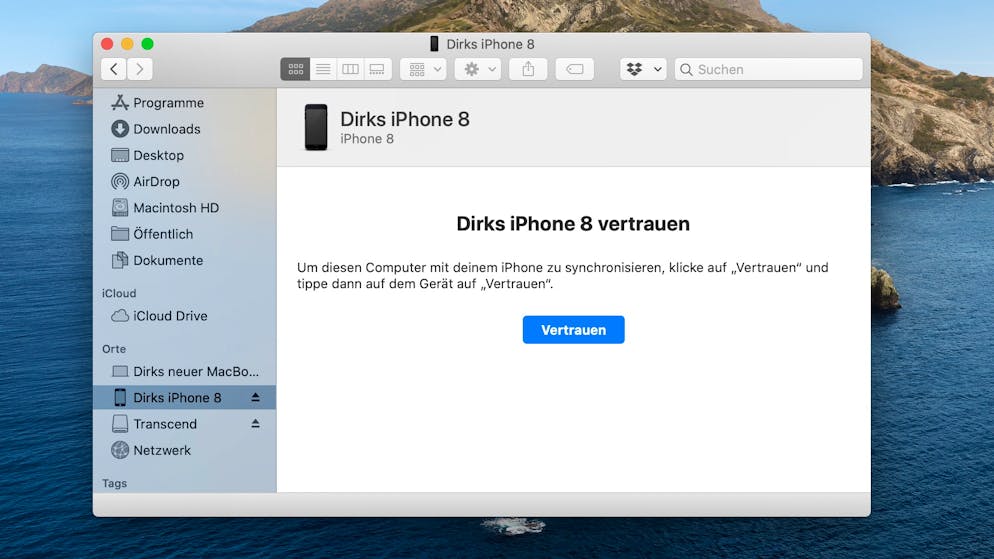Click the Macintosh HD disk icon
The width and height of the screenshot is (994, 559).
coord(120,207)
